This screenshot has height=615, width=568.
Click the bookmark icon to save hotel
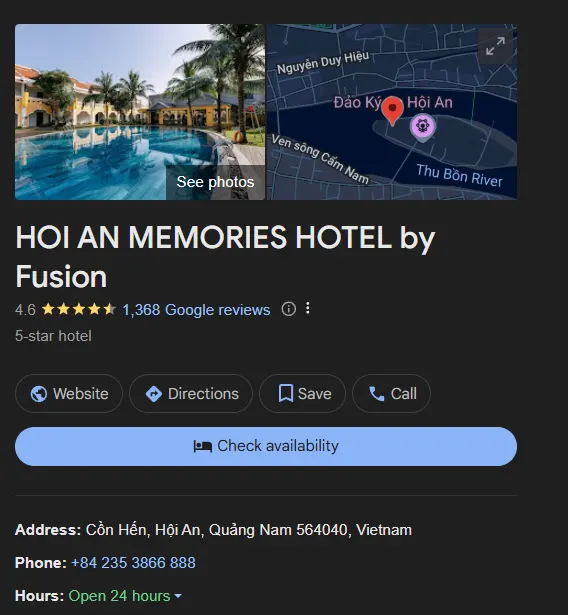click(x=286, y=393)
